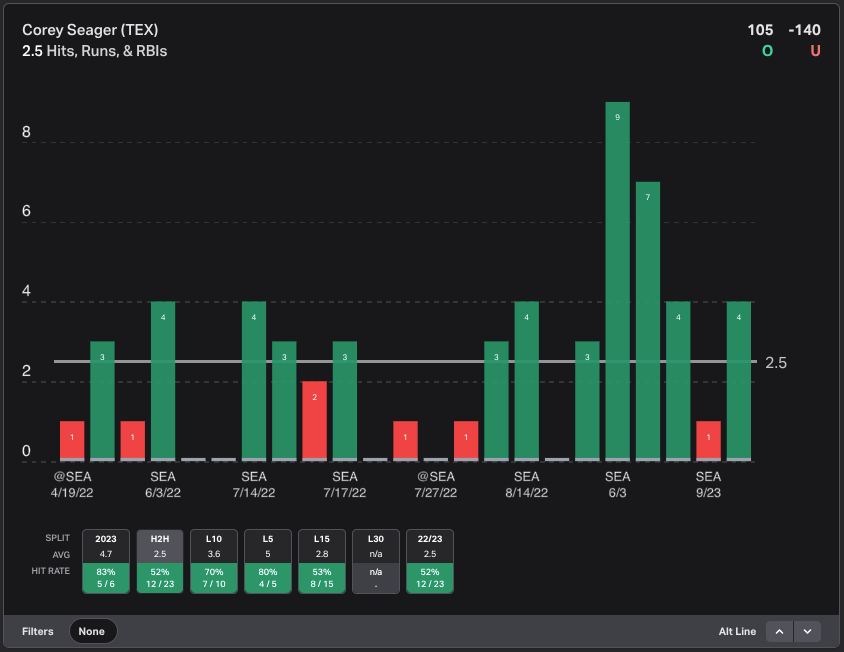This screenshot has width=844, height=652.
Task: Click the HIT RATE row label
Action: point(51,571)
